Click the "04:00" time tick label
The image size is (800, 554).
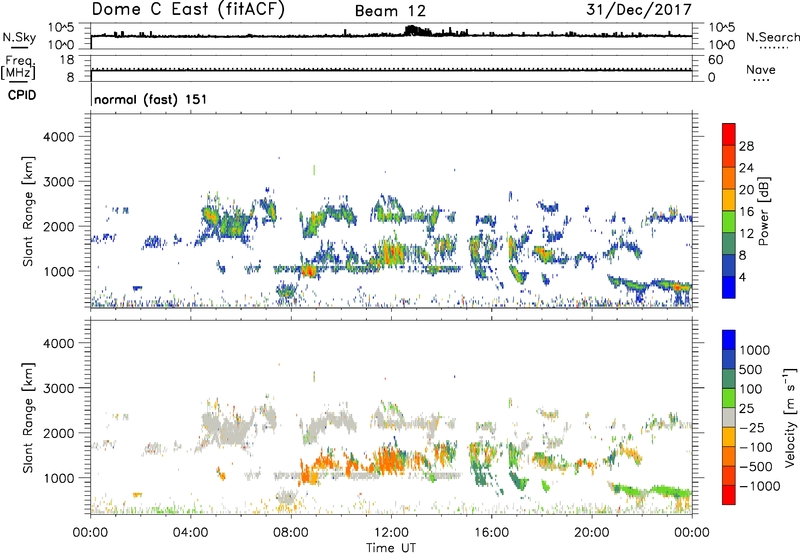pyautogui.click(x=190, y=533)
